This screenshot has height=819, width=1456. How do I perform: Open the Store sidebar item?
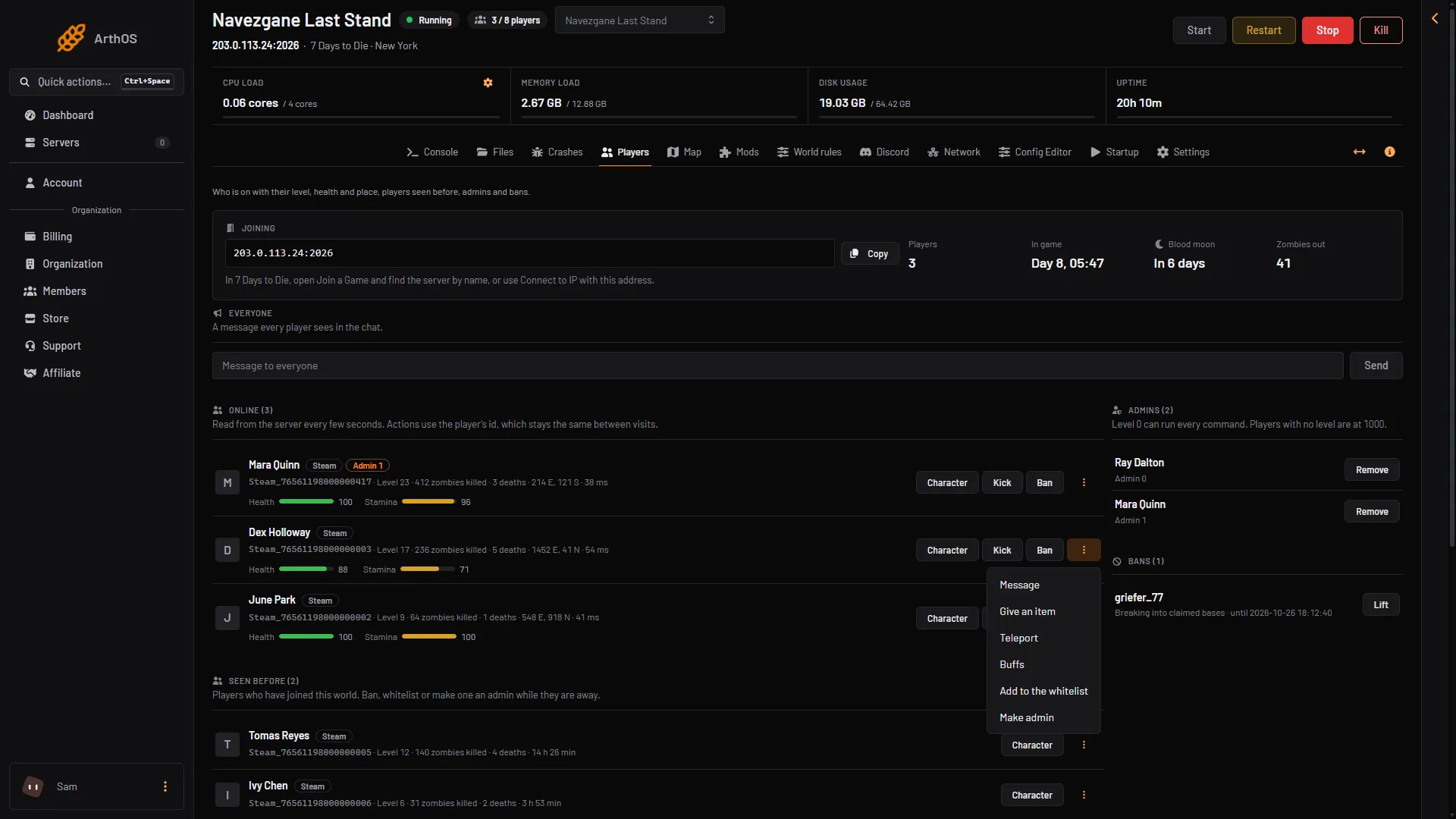pyautogui.click(x=96, y=318)
